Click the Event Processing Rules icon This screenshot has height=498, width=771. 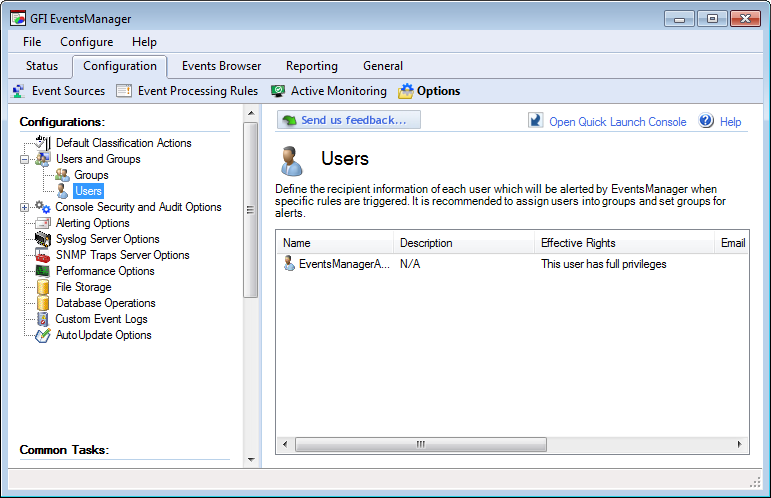124,91
